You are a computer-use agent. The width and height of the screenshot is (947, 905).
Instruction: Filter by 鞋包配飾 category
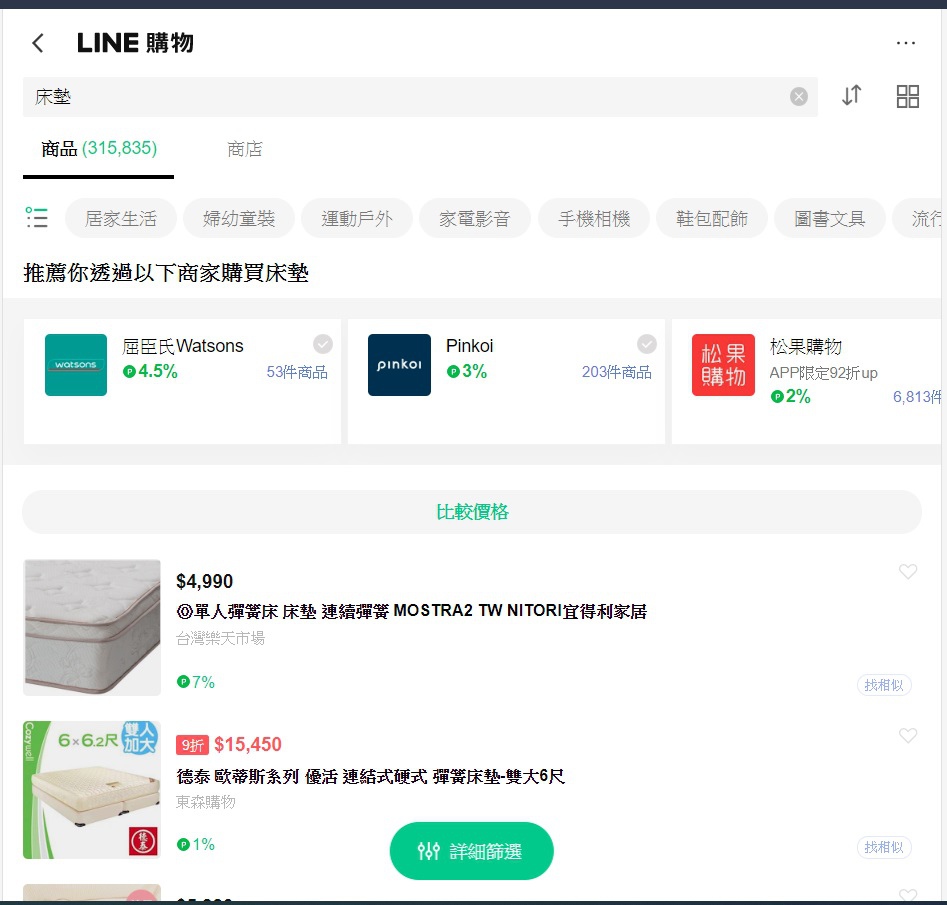pos(711,218)
